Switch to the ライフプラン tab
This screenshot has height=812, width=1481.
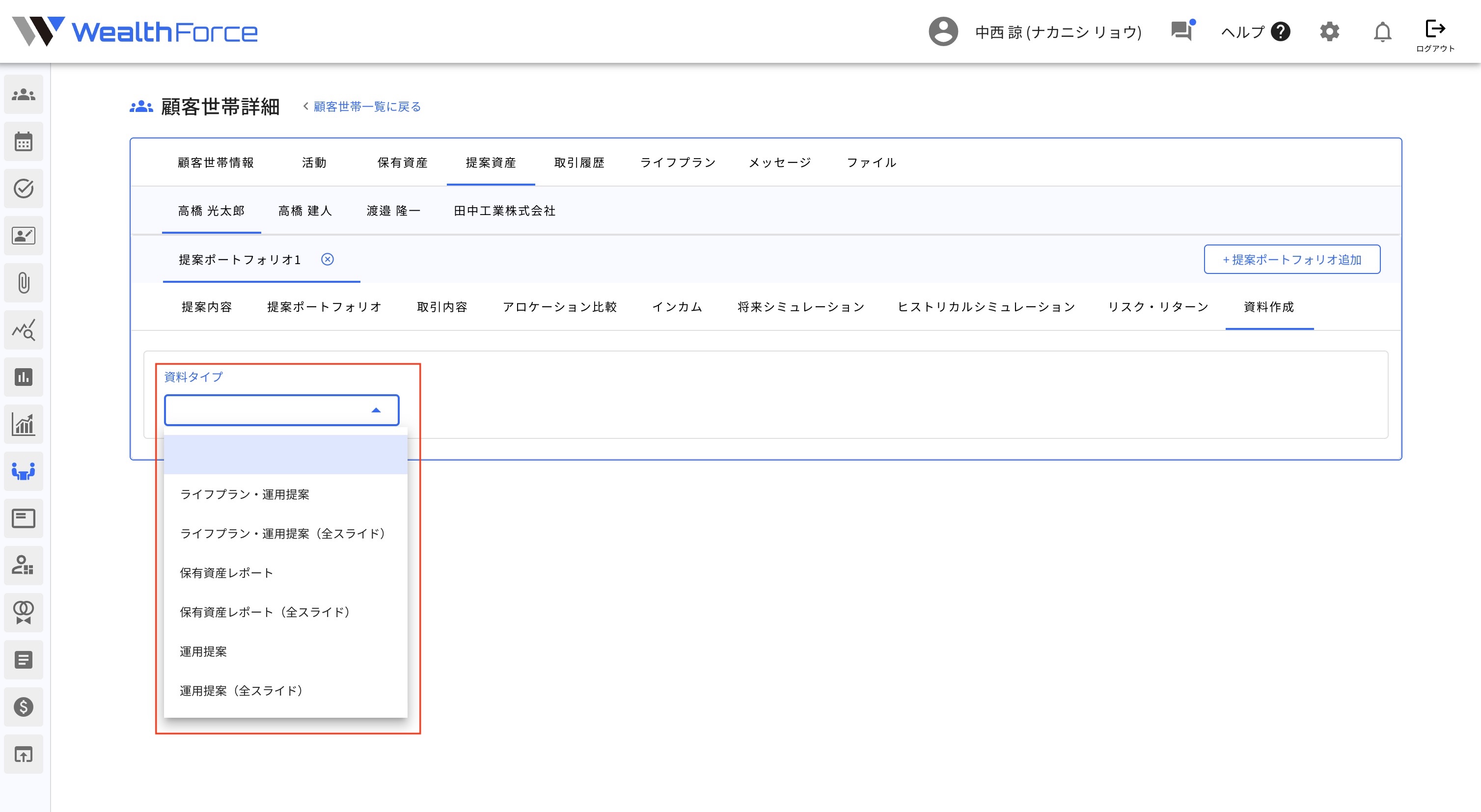coord(678,162)
